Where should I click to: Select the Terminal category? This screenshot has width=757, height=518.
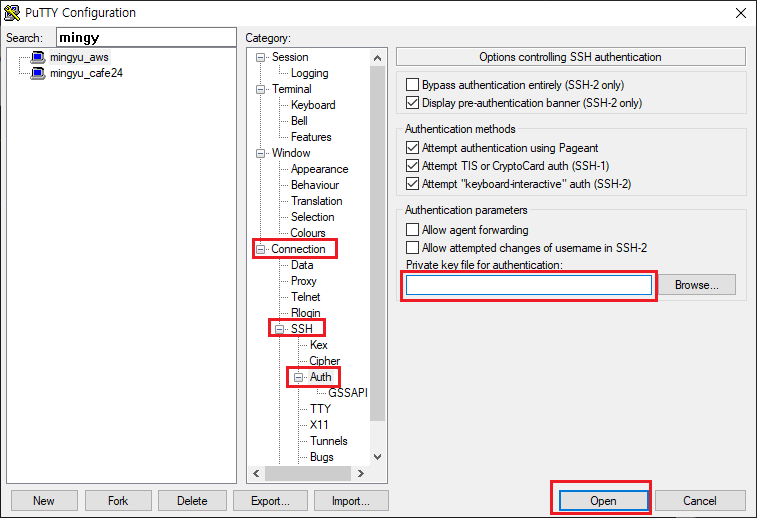pyautogui.click(x=292, y=89)
